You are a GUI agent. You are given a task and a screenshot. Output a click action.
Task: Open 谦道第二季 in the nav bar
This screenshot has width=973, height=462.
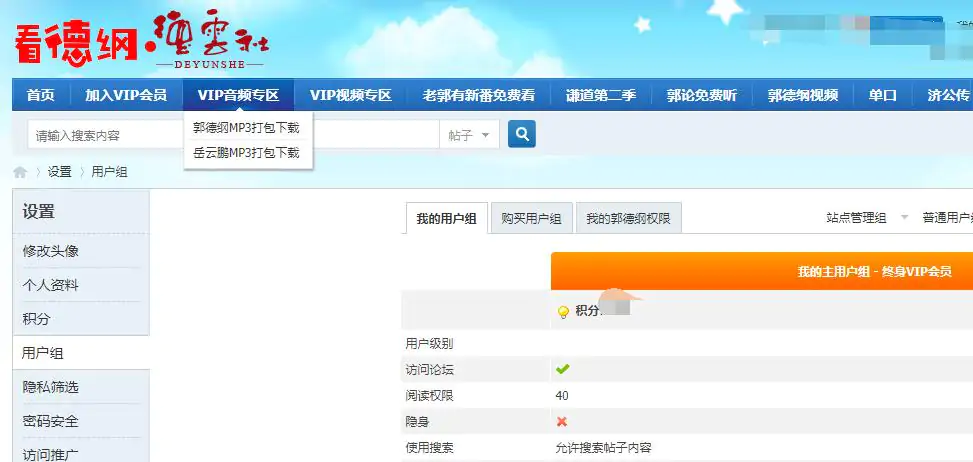[x=601, y=96]
